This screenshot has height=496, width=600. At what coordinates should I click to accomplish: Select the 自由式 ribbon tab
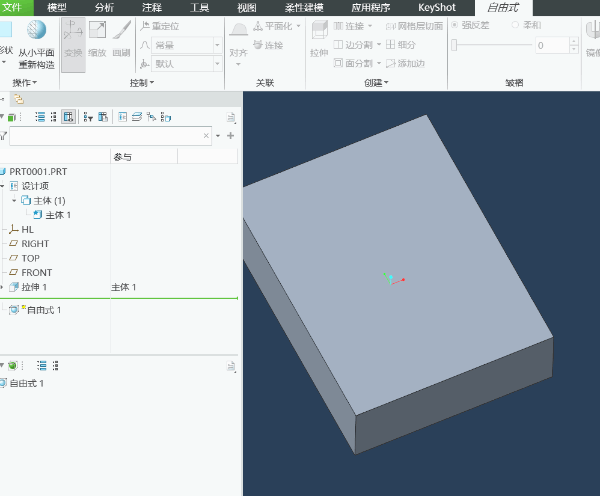point(503,8)
